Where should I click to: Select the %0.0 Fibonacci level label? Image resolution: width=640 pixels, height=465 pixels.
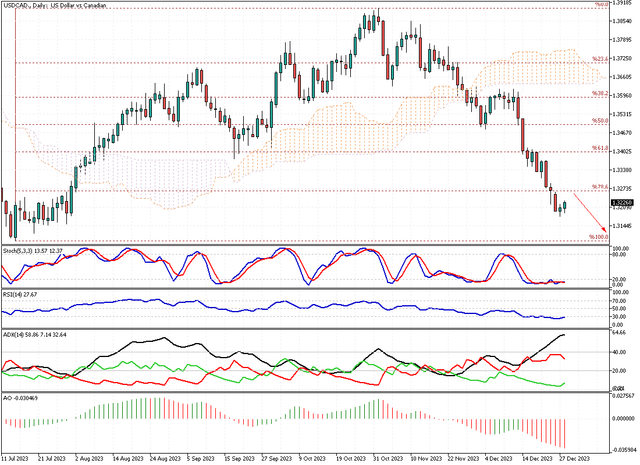click(x=601, y=5)
